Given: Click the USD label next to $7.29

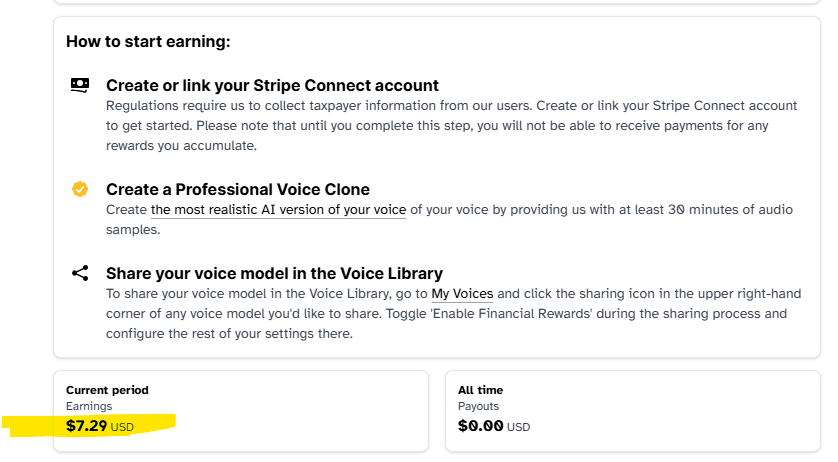Looking at the screenshot, I should click(122, 427).
